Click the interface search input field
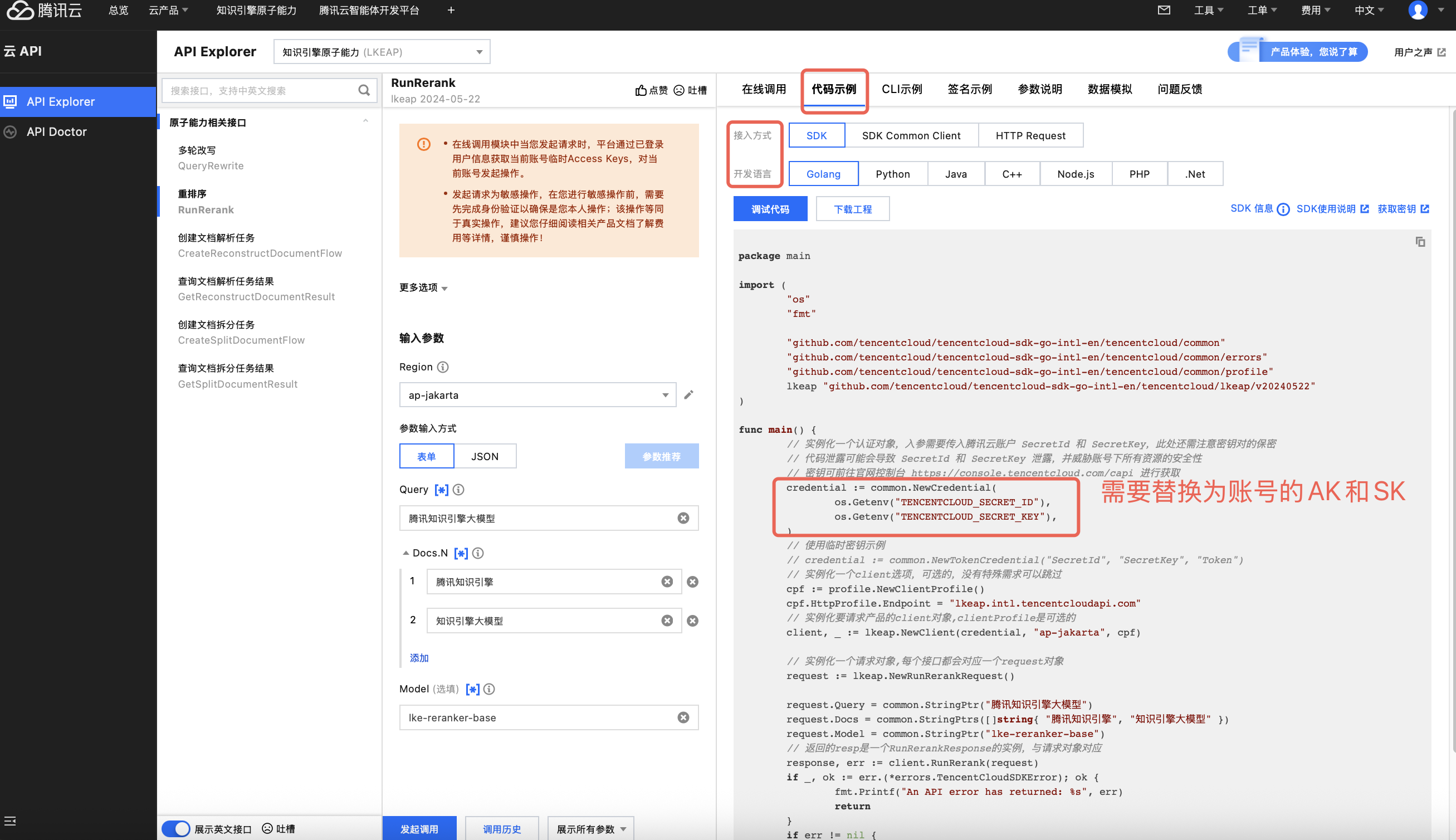Viewport: 1456px width, 840px height. click(260, 90)
